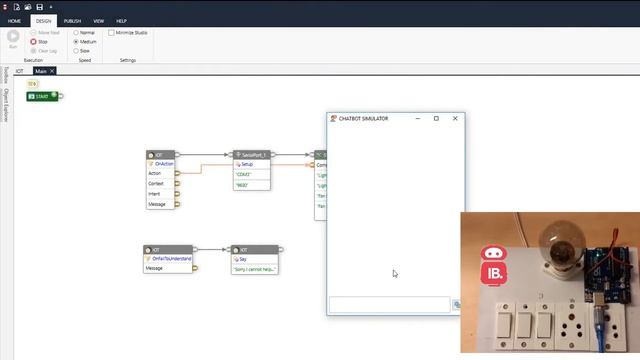Click the "COM3" port value field
640x360 pixels.
click(251, 174)
